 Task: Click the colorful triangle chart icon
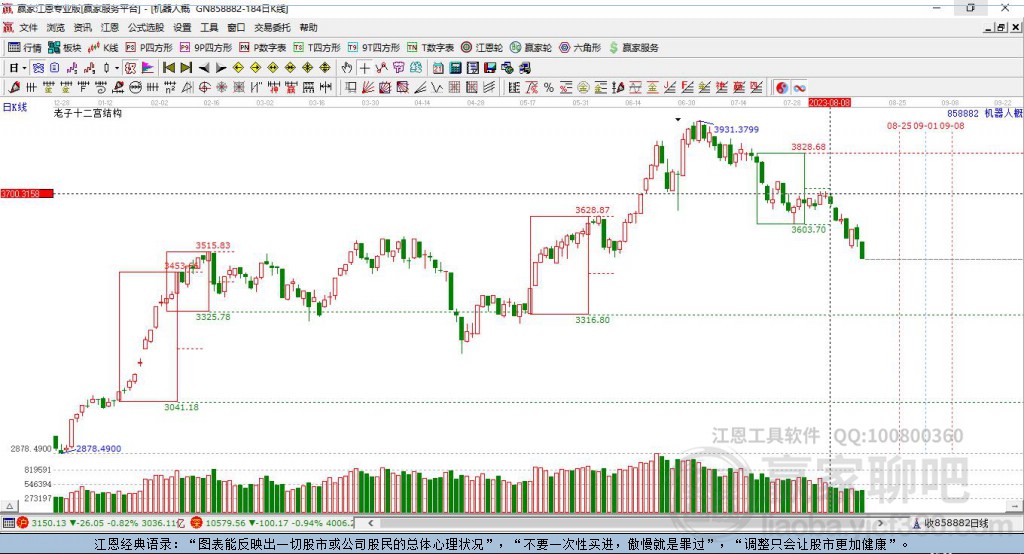pyautogui.click(x=148, y=68)
